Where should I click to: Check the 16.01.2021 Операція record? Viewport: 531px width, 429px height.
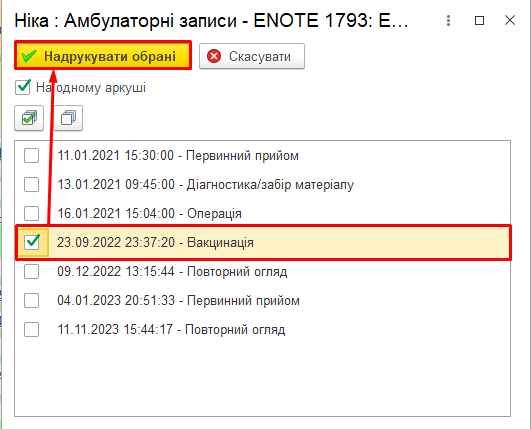[x=31, y=213]
